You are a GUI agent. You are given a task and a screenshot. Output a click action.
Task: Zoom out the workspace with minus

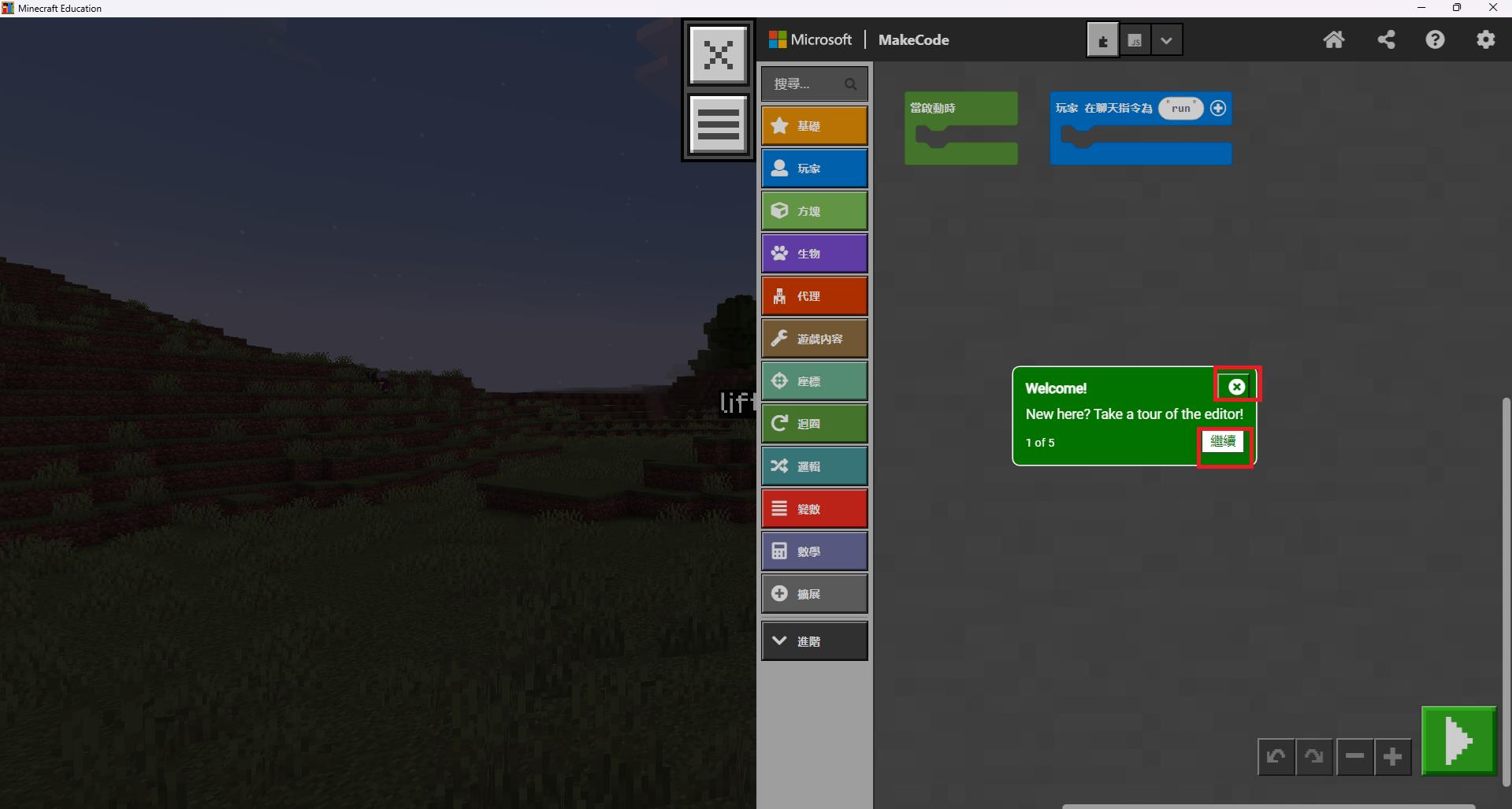1354,757
